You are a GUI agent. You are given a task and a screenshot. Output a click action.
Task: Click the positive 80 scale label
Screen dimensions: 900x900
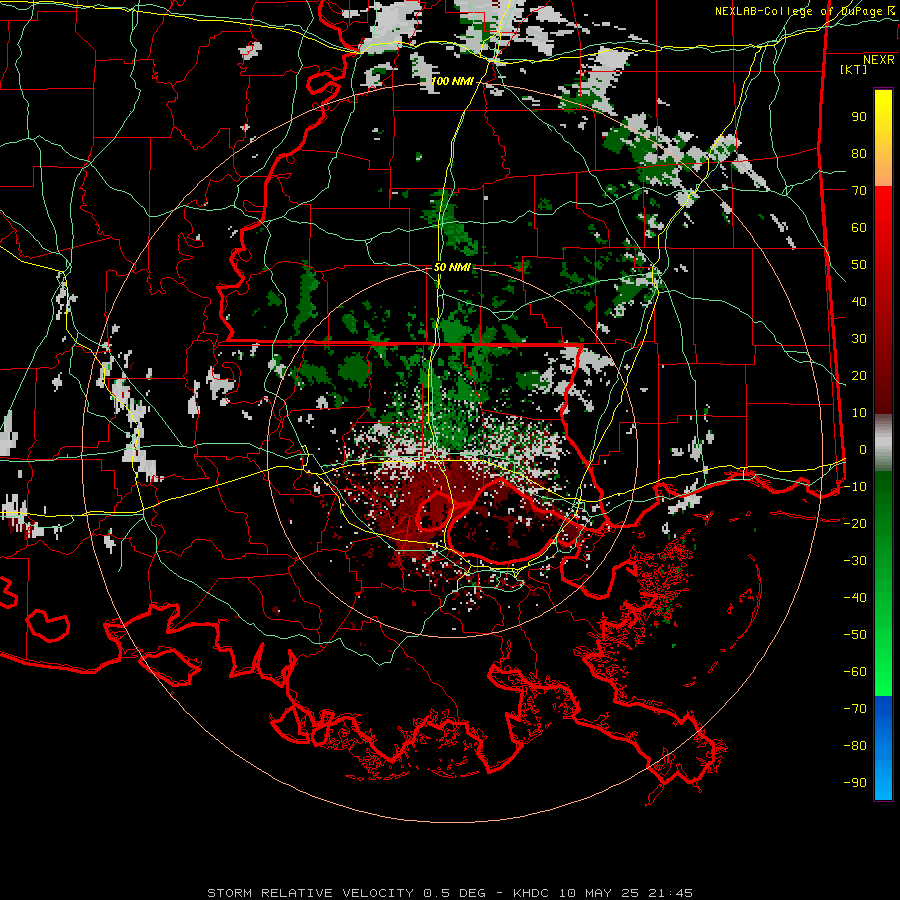point(859,154)
